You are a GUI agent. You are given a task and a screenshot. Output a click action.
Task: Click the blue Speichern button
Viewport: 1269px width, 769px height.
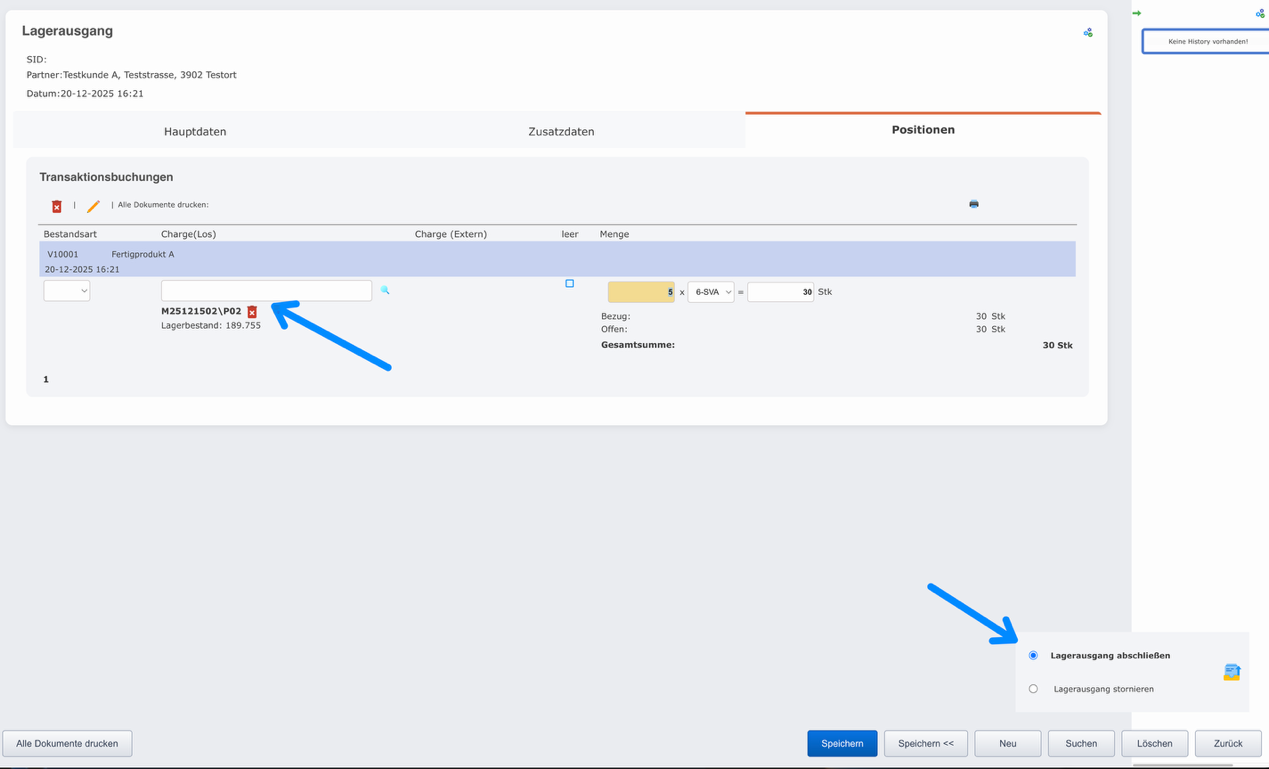coord(842,743)
